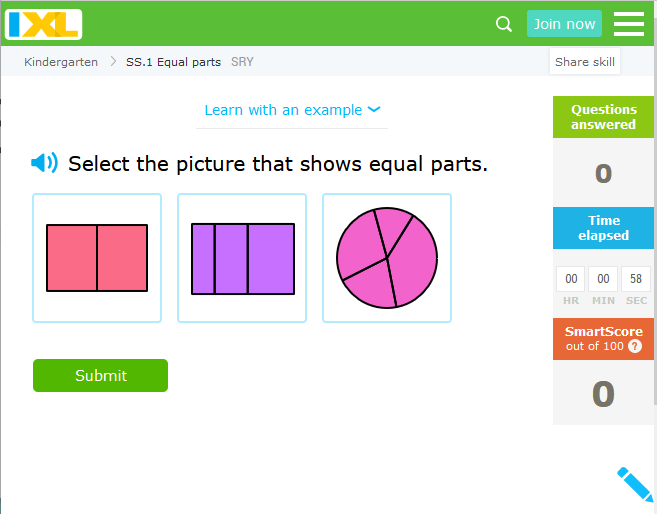Open the blue pencil scratchpad tool
Screen dimensions: 657x514
coord(635,484)
